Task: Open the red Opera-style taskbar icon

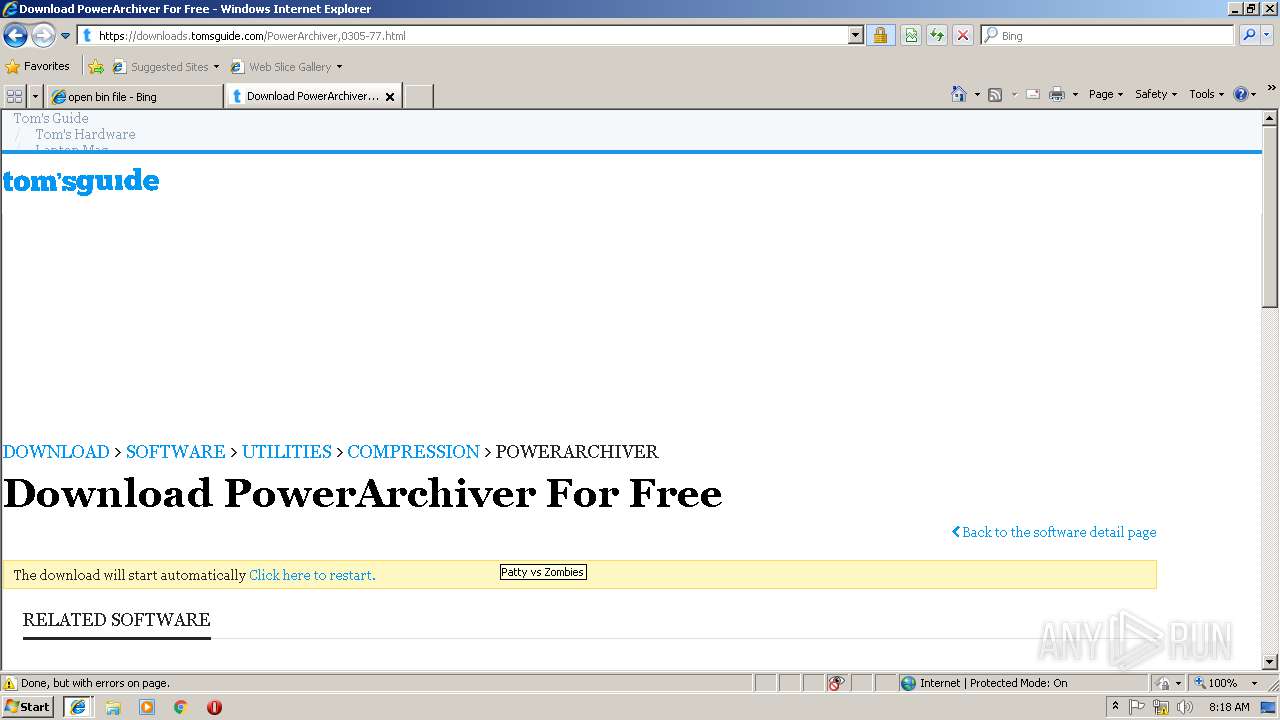Action: pos(214,707)
